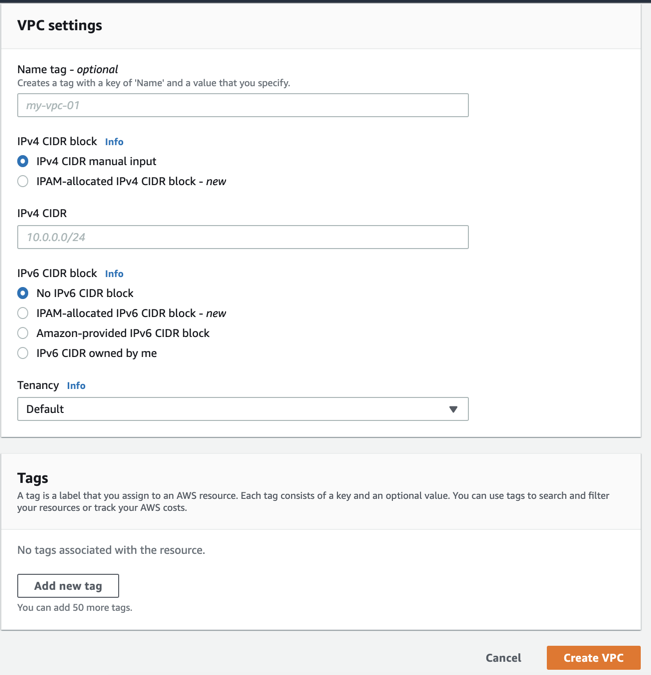Image resolution: width=651 pixels, height=675 pixels.
Task: Click the Name tag input field
Action: pyautogui.click(x=242, y=105)
